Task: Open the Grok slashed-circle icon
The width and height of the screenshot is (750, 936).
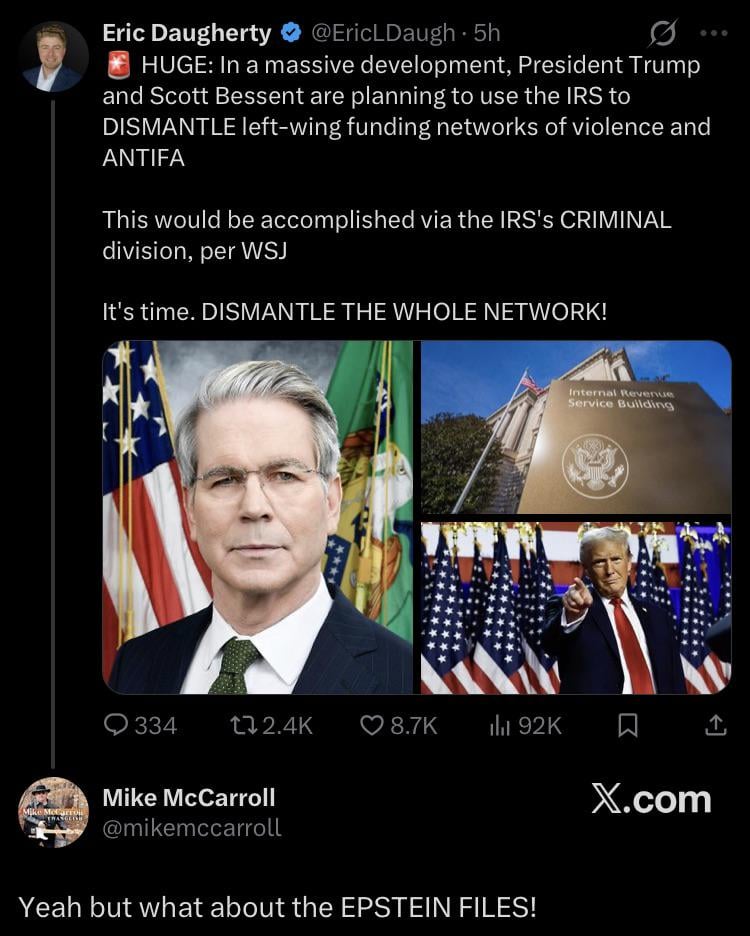Action: tap(663, 33)
